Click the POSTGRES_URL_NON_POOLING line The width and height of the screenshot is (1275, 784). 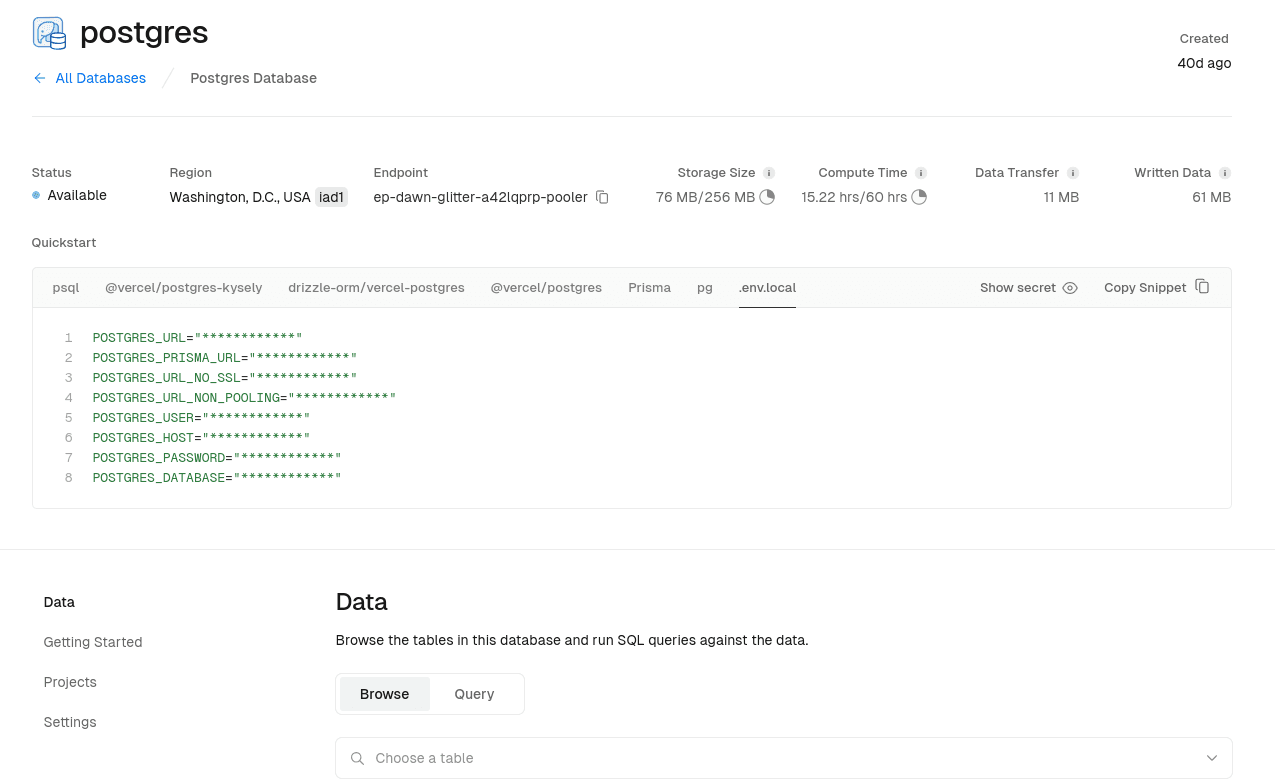pos(244,398)
